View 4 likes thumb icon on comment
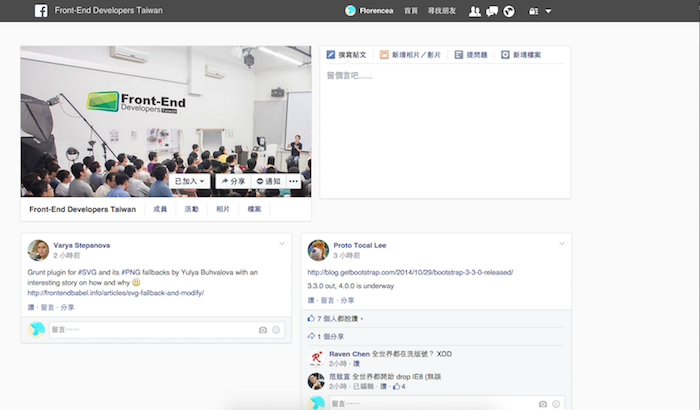Screen dimensions: 700x410 pyautogui.click(x=396, y=386)
